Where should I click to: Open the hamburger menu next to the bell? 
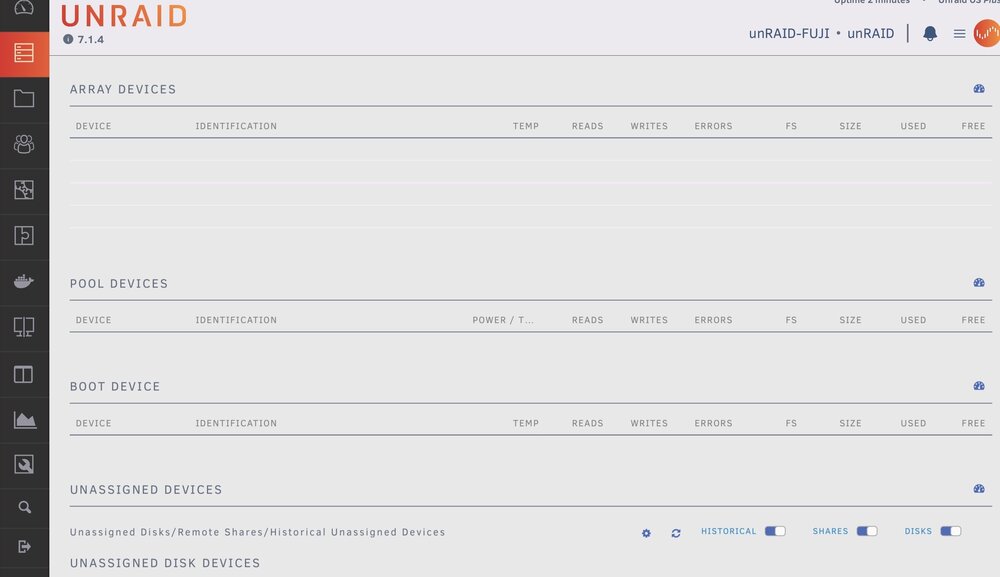959,34
